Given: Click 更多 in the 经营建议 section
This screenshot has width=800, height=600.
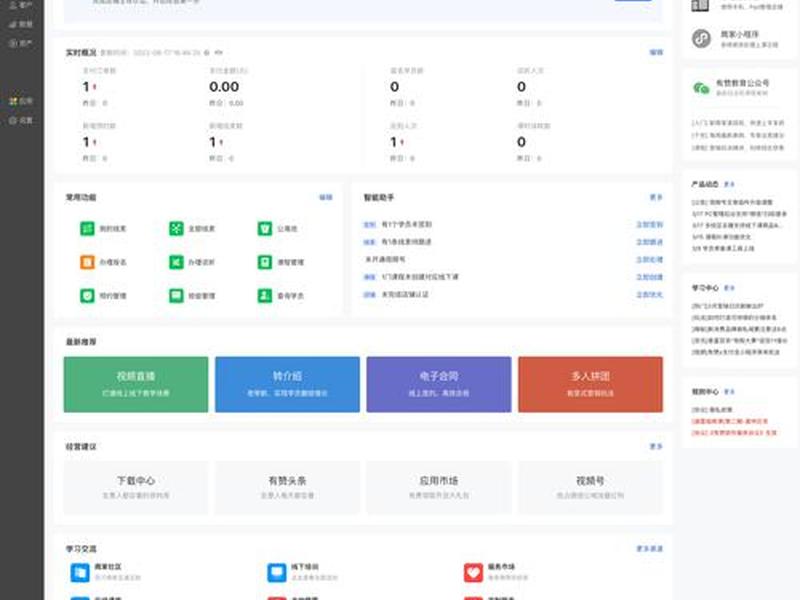Looking at the screenshot, I should [x=656, y=446].
